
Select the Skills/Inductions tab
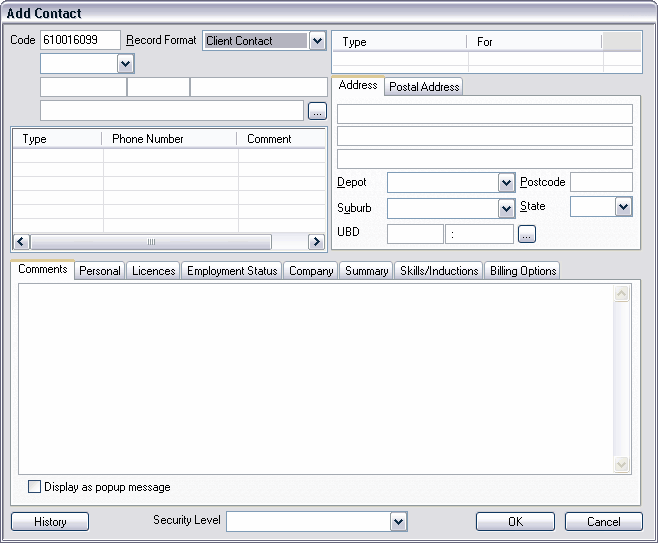439,271
